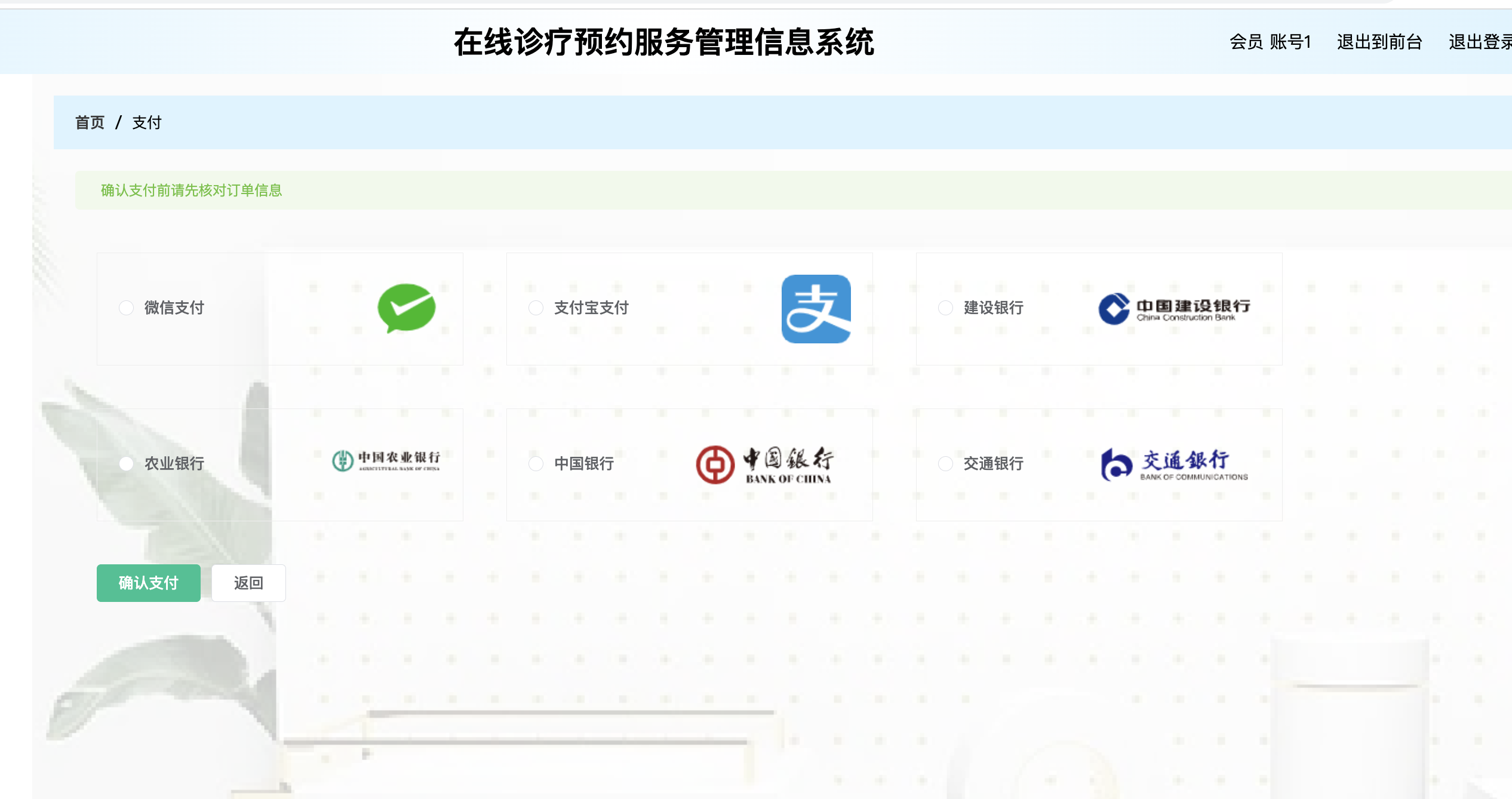Click the 建设银行 label text
Image resolution: width=1512 pixels, height=799 pixels.
click(x=994, y=308)
